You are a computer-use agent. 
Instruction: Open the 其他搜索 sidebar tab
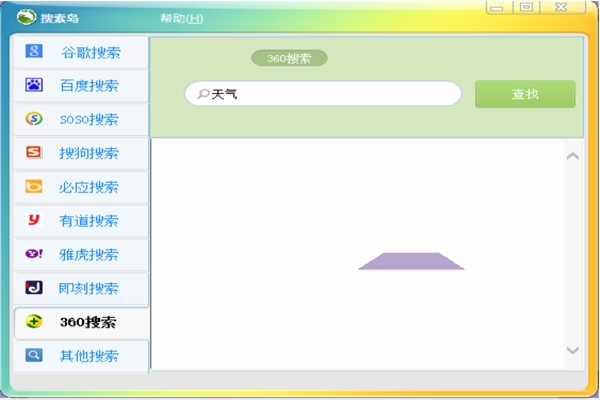point(82,356)
